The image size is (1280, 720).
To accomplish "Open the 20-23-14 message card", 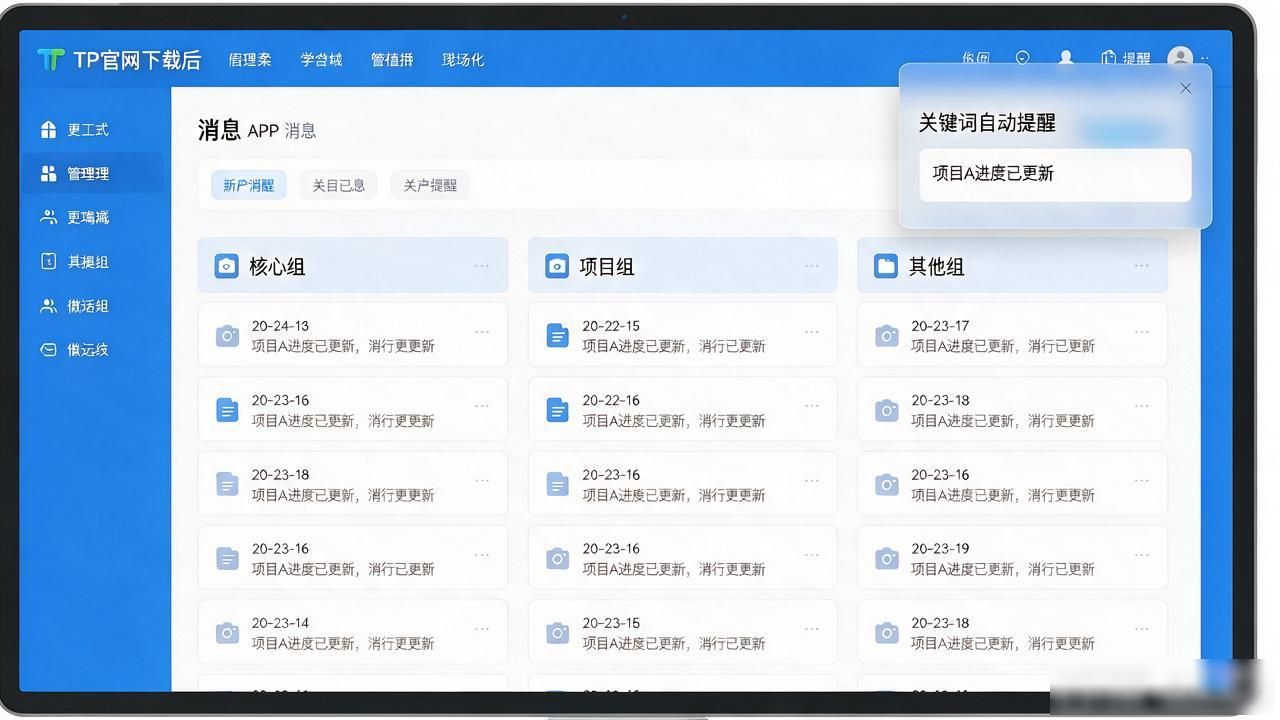I will click(353, 633).
